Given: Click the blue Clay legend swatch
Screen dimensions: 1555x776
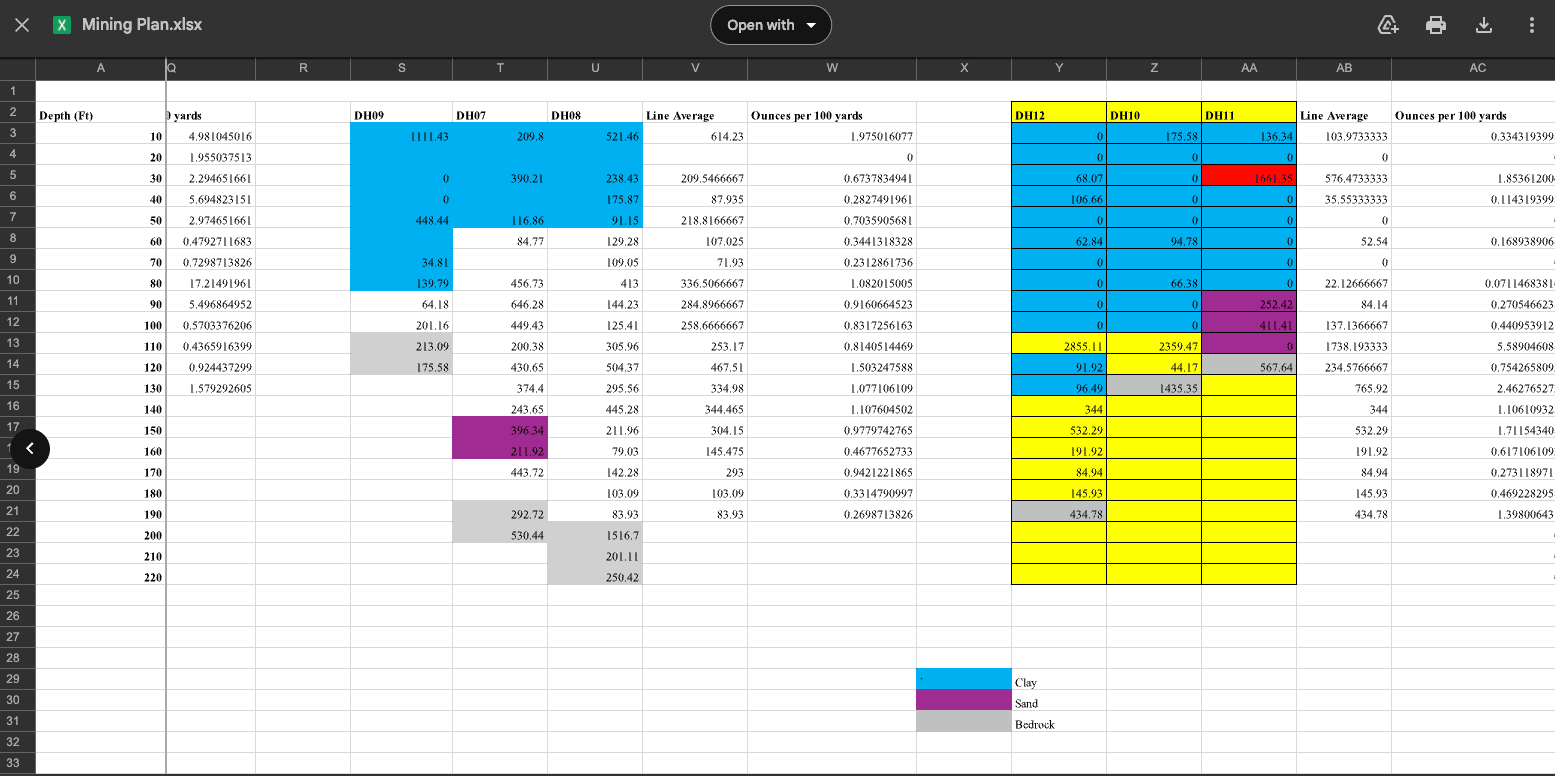Looking at the screenshot, I should point(963,679).
